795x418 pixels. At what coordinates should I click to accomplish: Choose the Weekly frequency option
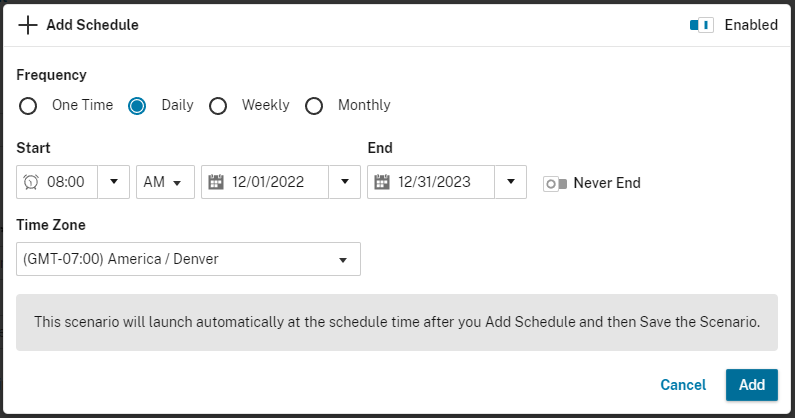[x=218, y=106]
